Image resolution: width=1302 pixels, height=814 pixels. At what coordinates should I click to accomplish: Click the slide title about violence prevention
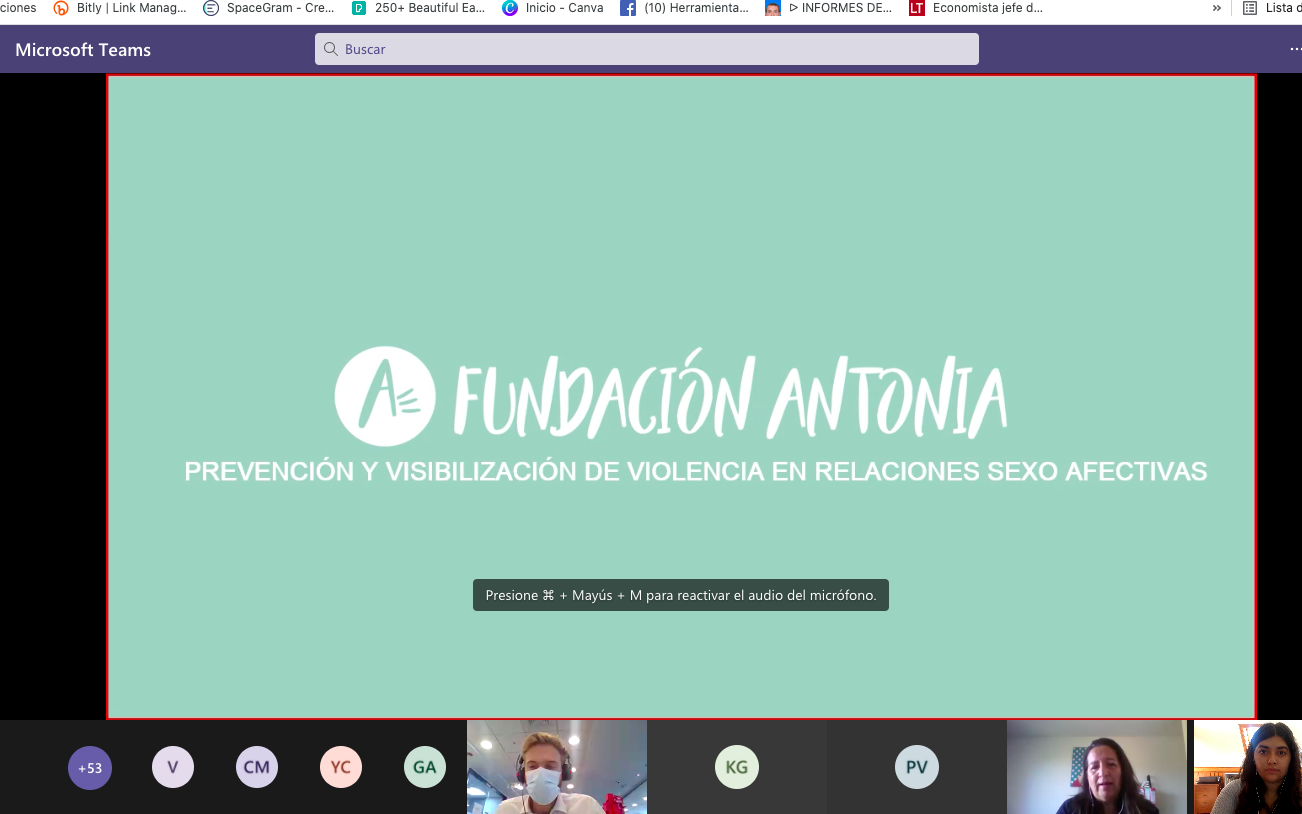[x=696, y=471]
